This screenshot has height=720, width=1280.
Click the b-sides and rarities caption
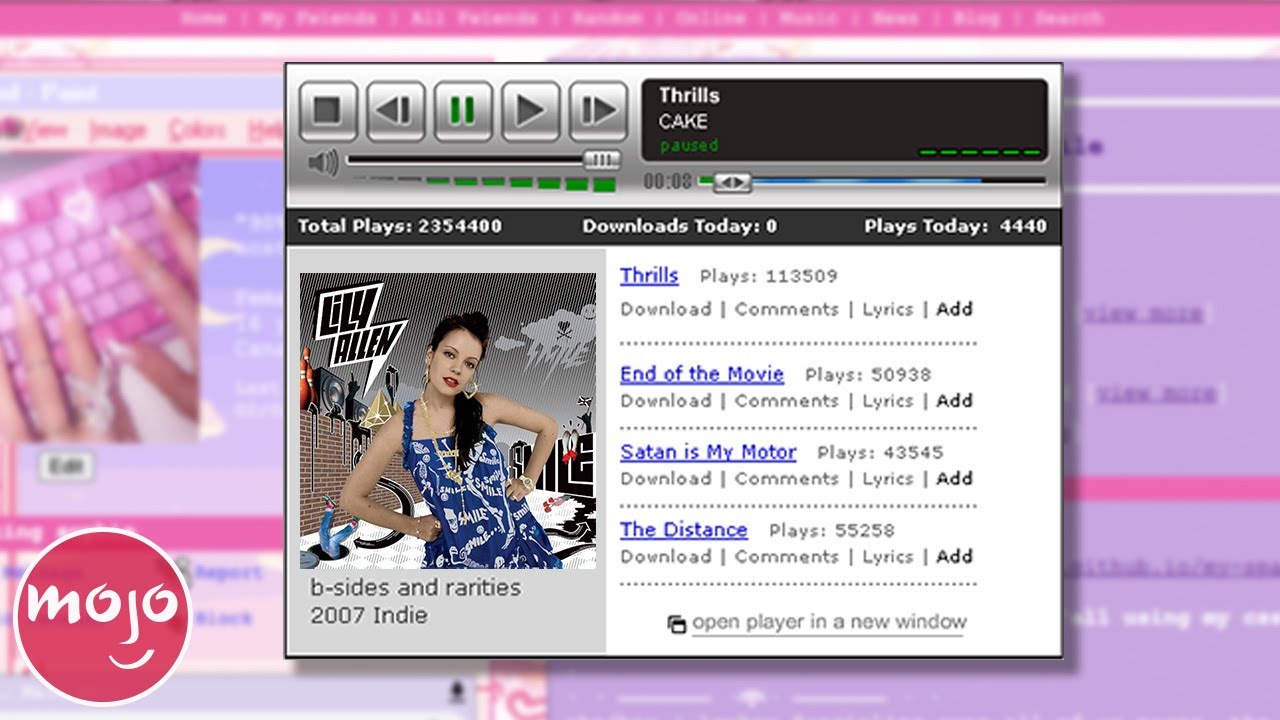click(416, 588)
